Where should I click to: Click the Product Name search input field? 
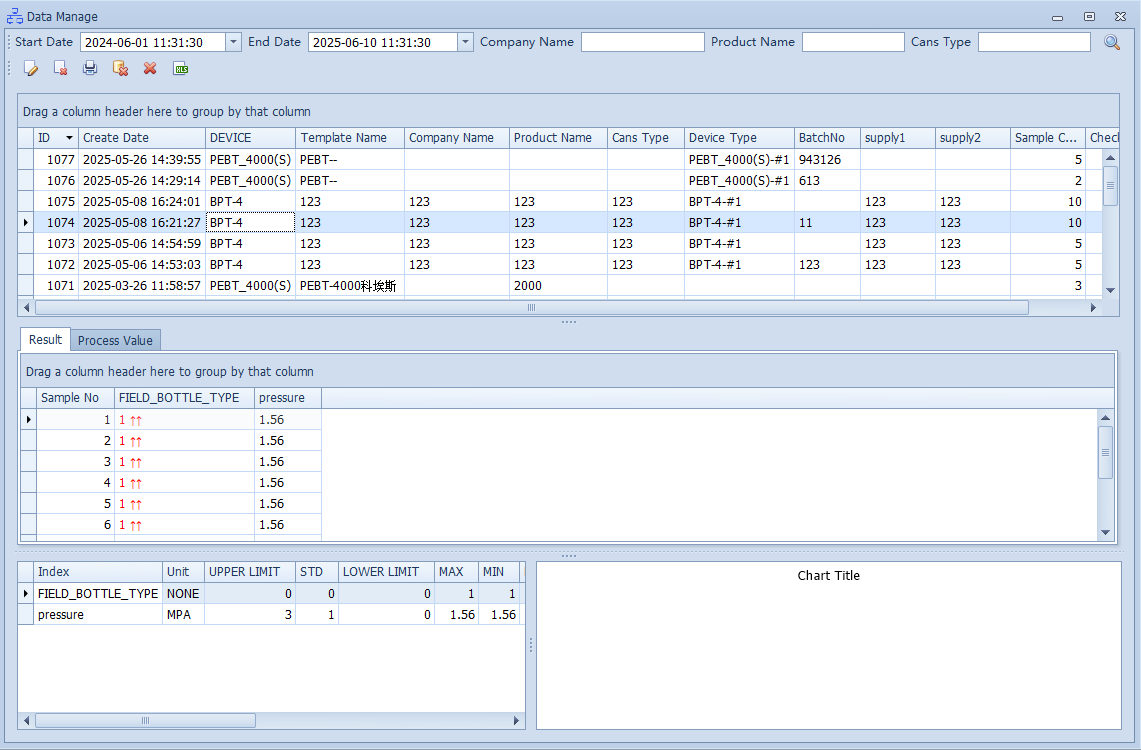853,42
